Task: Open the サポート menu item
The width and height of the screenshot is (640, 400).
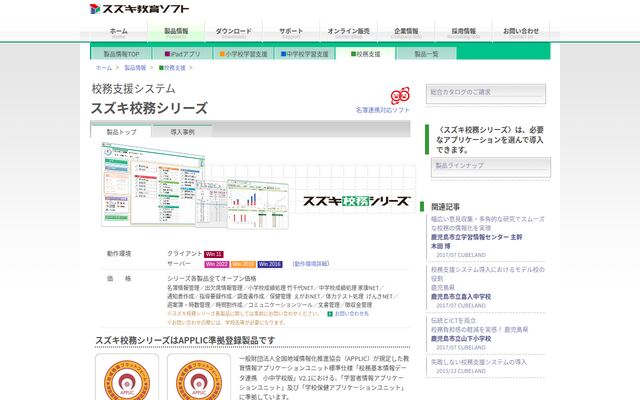Action: coord(291,33)
